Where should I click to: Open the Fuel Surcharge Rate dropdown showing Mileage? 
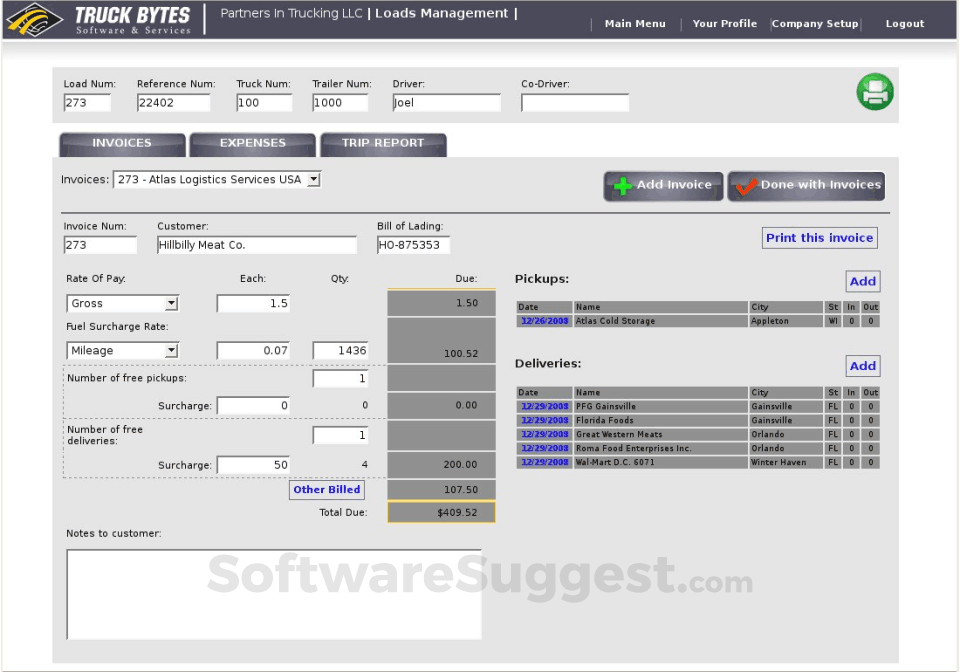click(x=172, y=350)
